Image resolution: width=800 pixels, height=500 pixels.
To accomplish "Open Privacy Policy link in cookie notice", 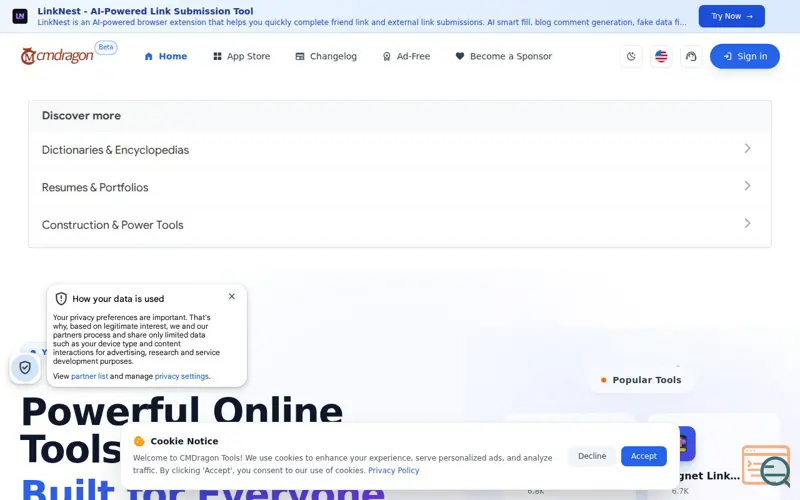I will (x=394, y=470).
